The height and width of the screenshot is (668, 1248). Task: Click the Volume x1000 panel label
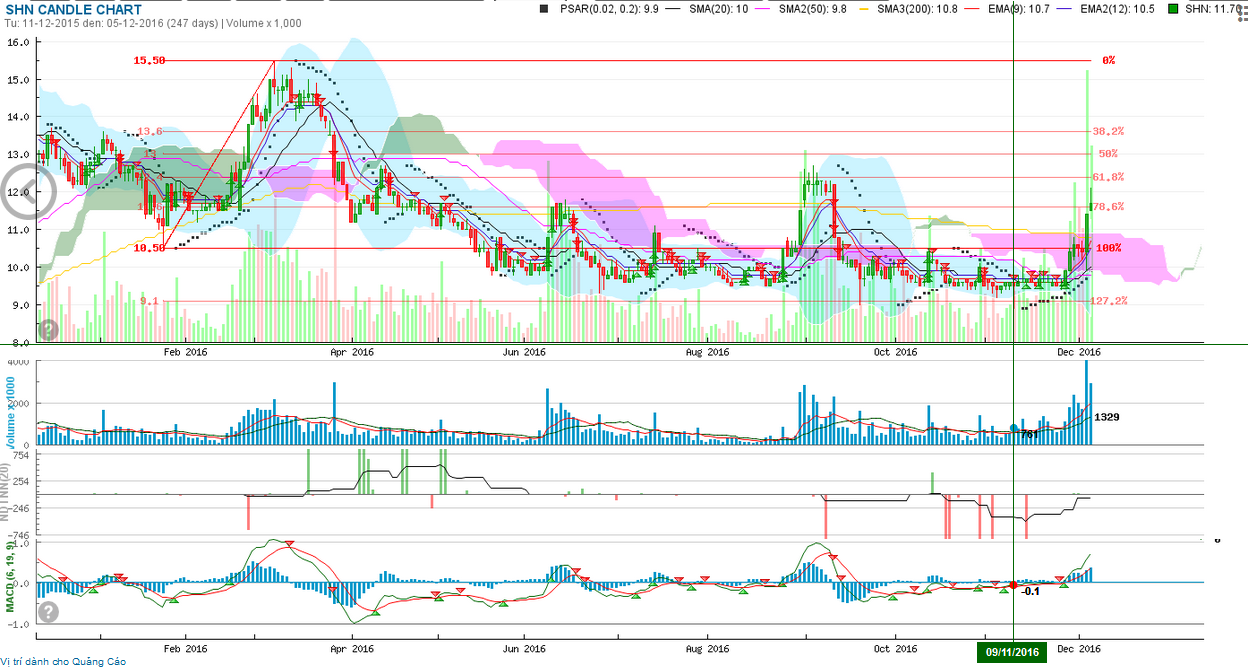coord(13,414)
